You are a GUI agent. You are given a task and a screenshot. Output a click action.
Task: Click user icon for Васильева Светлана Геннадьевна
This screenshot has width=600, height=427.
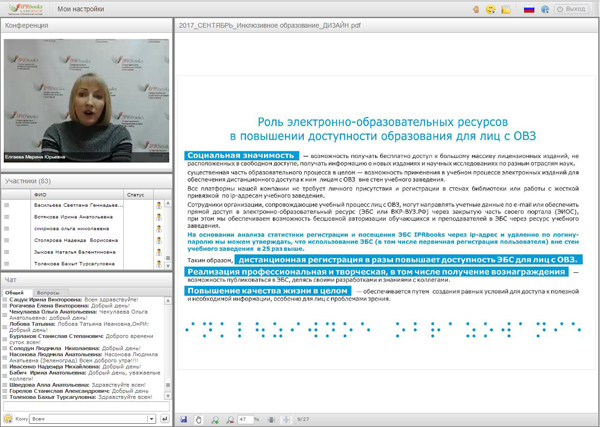click(x=159, y=205)
